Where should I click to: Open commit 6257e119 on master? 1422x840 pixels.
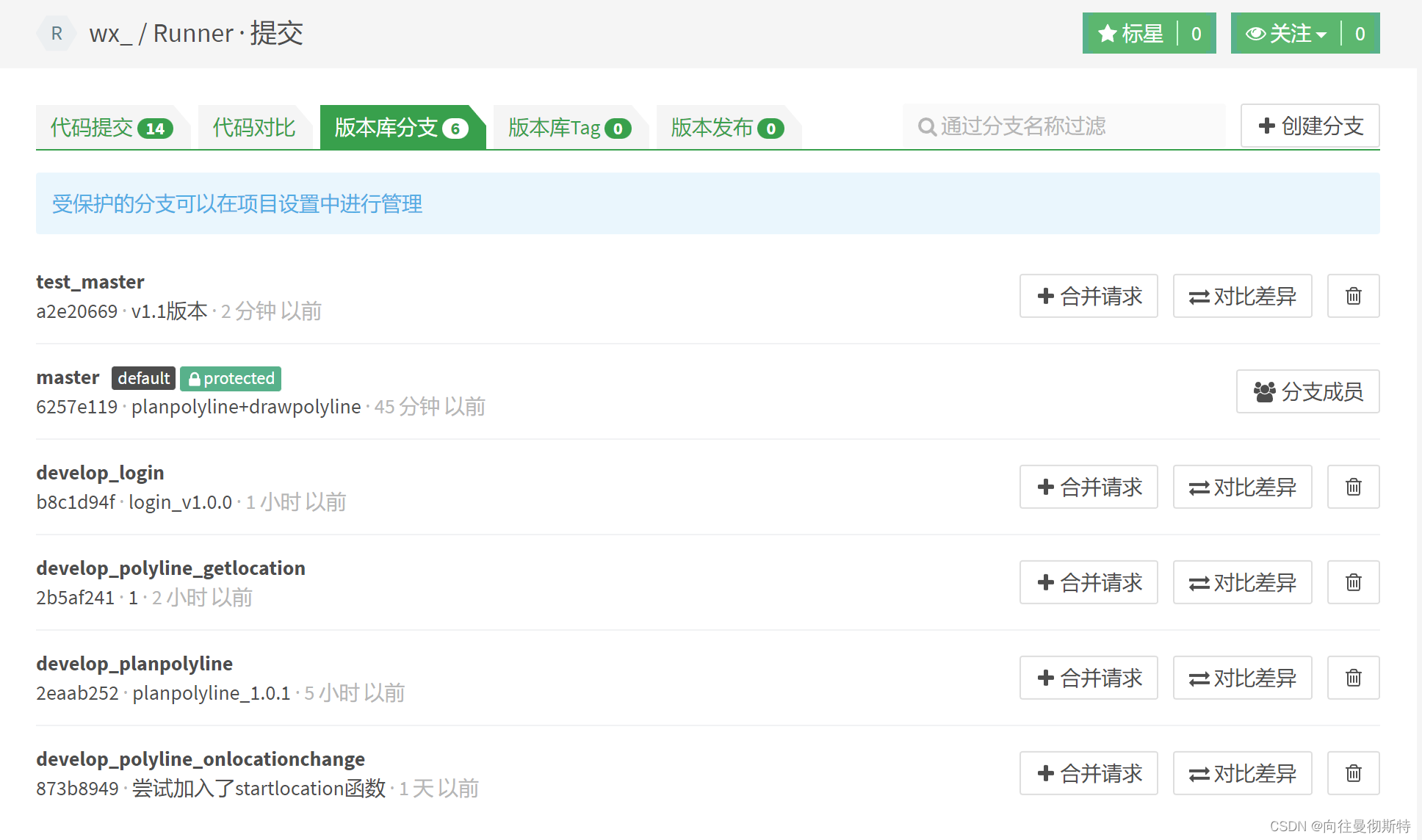pos(77,407)
